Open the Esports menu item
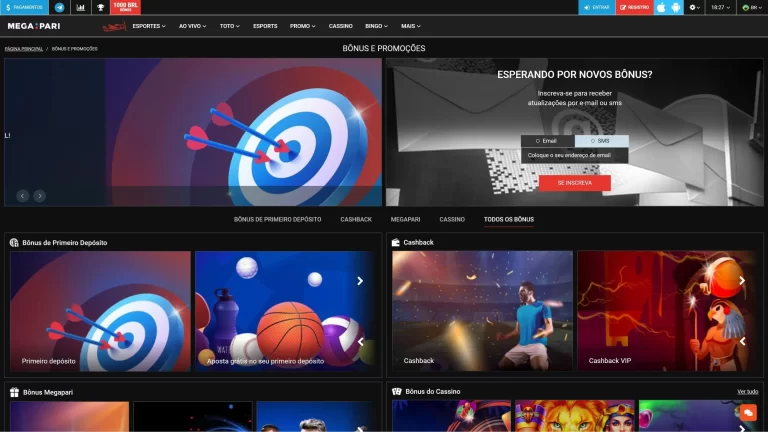The height and width of the screenshot is (432, 768). (x=265, y=26)
